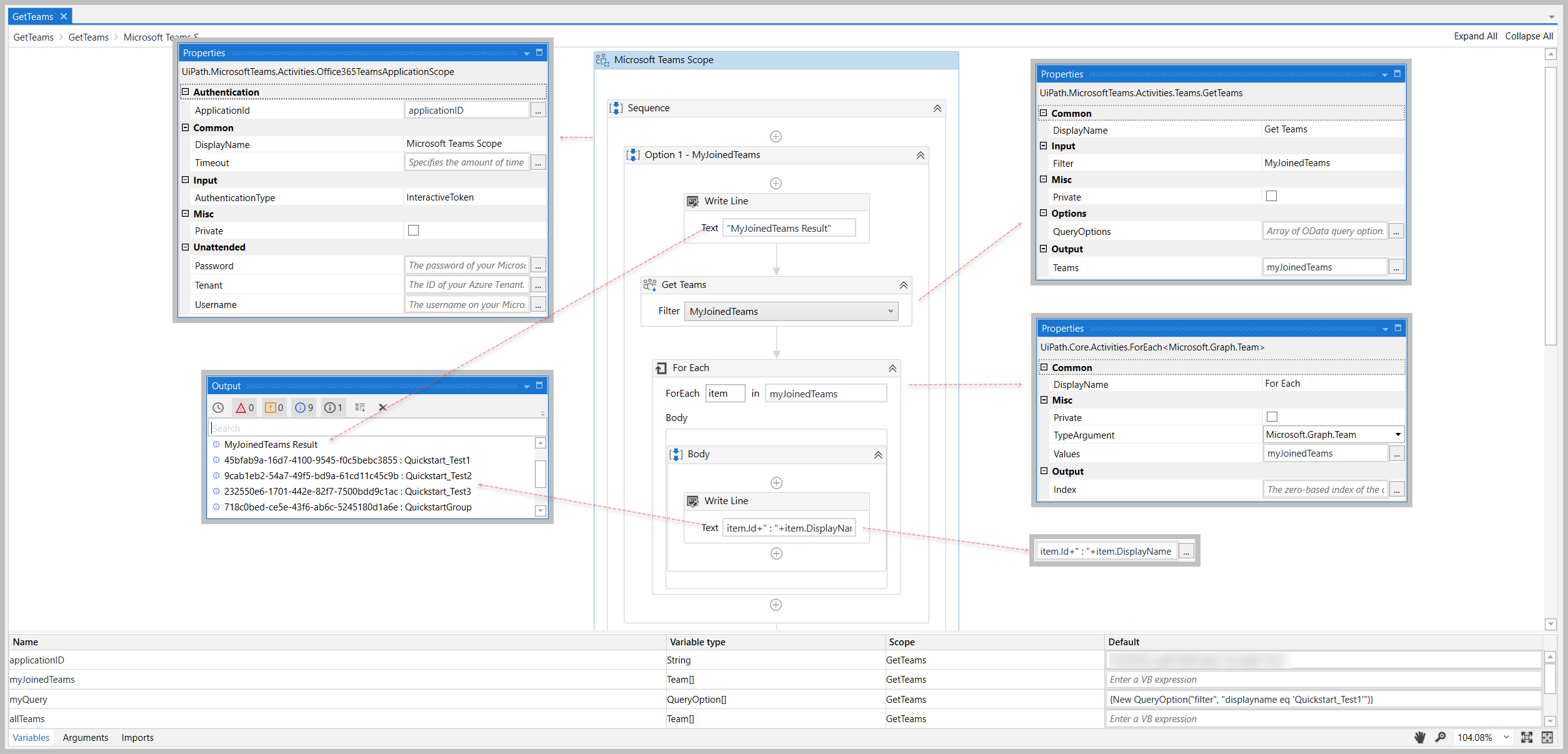Click the For Each activity icon

click(x=661, y=368)
